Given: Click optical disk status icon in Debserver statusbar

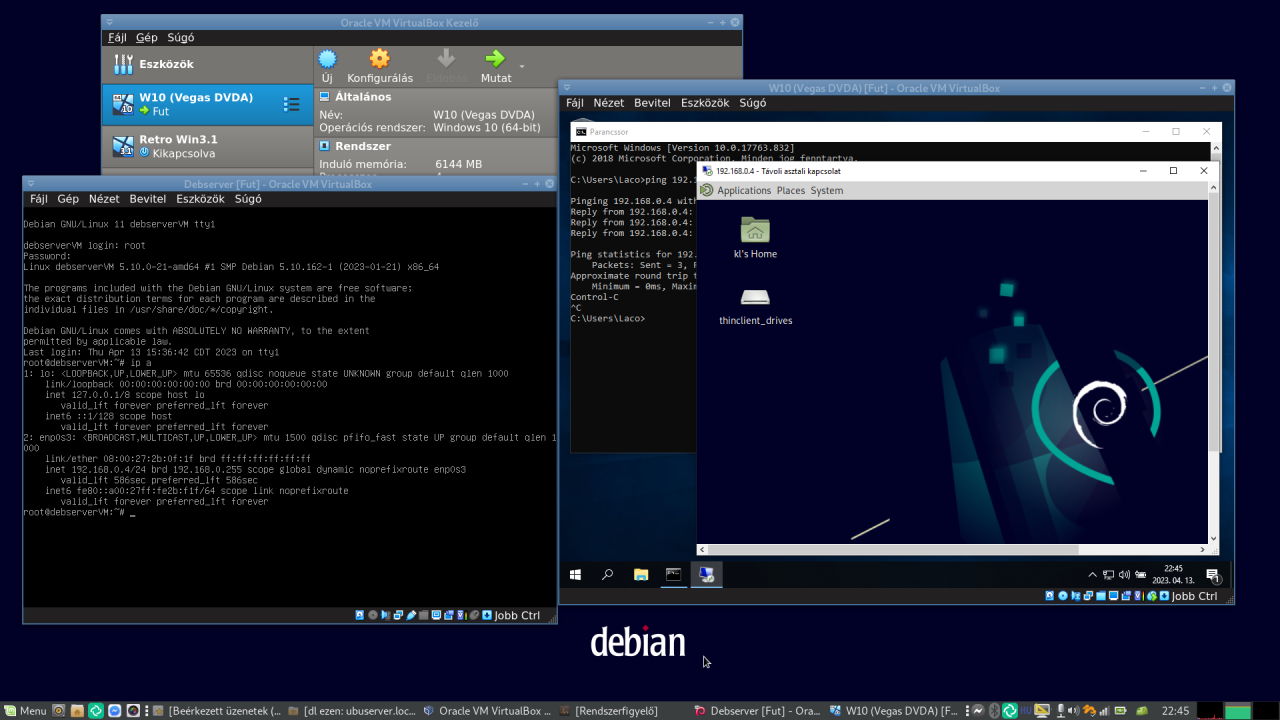Looking at the screenshot, I should 372,615.
